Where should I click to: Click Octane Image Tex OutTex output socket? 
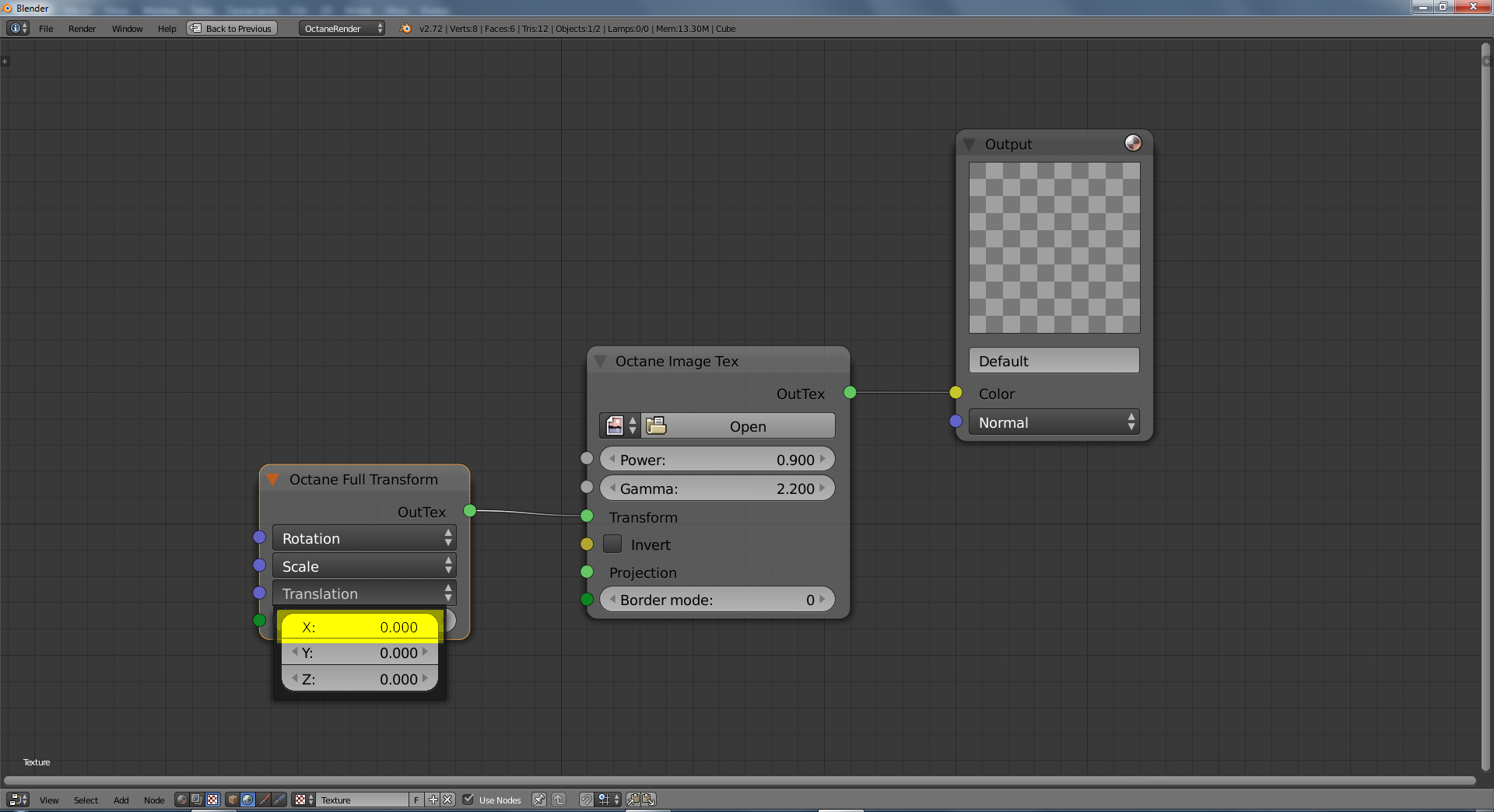click(850, 393)
